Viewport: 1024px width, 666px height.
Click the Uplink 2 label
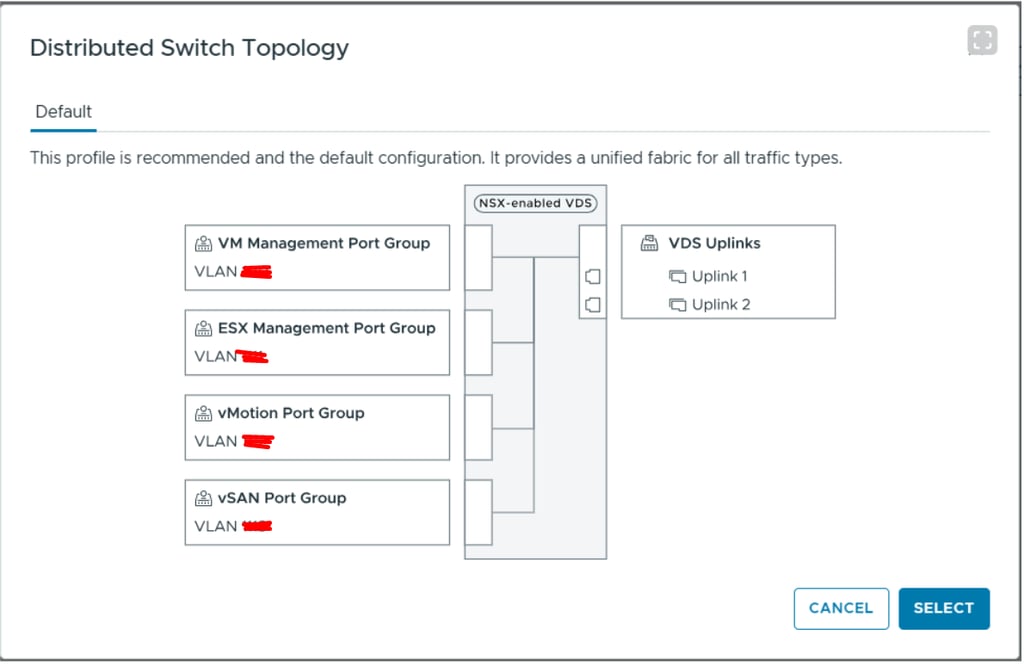click(720, 304)
